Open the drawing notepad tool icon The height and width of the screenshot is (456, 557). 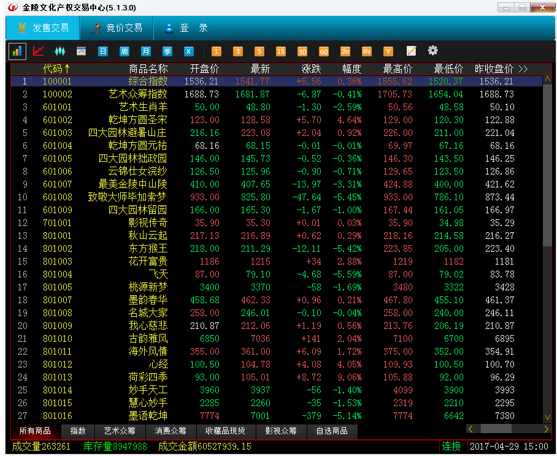(x=411, y=51)
